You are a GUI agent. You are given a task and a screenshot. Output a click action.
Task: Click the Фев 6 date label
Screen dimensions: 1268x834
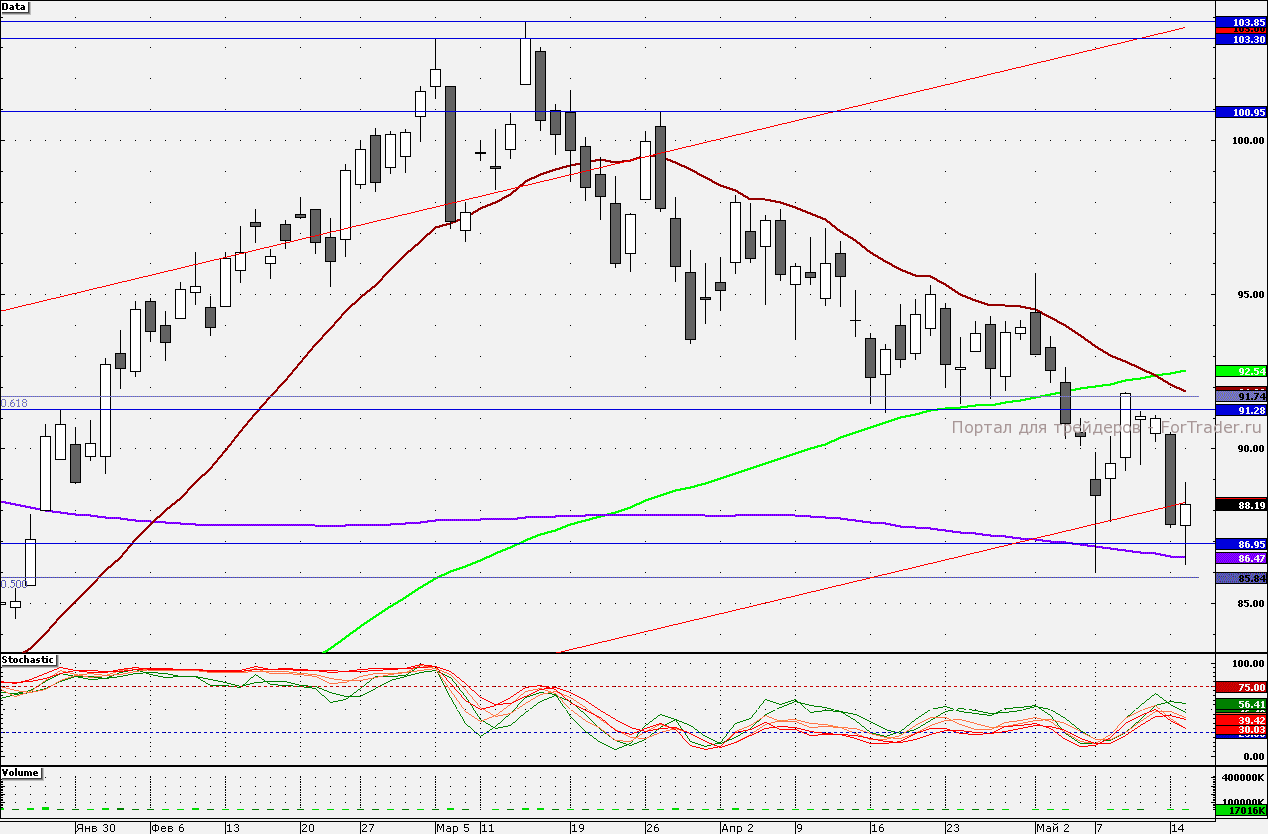pos(169,828)
